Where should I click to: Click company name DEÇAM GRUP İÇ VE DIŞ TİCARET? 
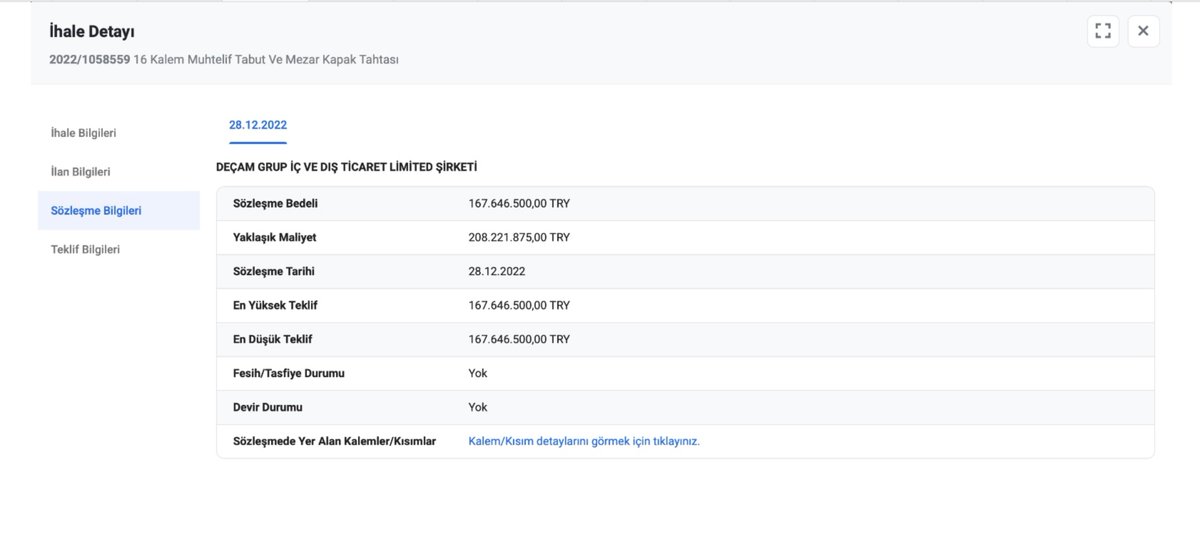[x=347, y=167]
